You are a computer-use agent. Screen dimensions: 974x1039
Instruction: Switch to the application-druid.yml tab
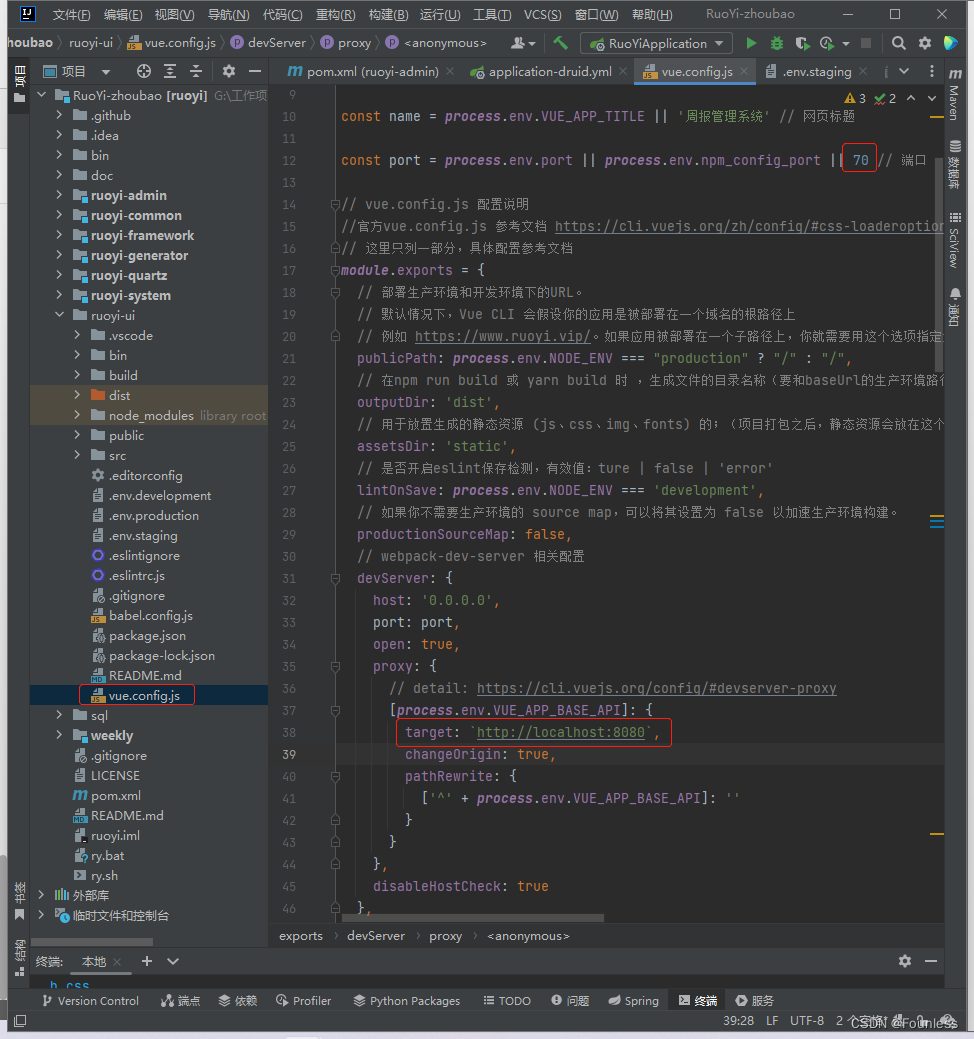pyautogui.click(x=550, y=72)
